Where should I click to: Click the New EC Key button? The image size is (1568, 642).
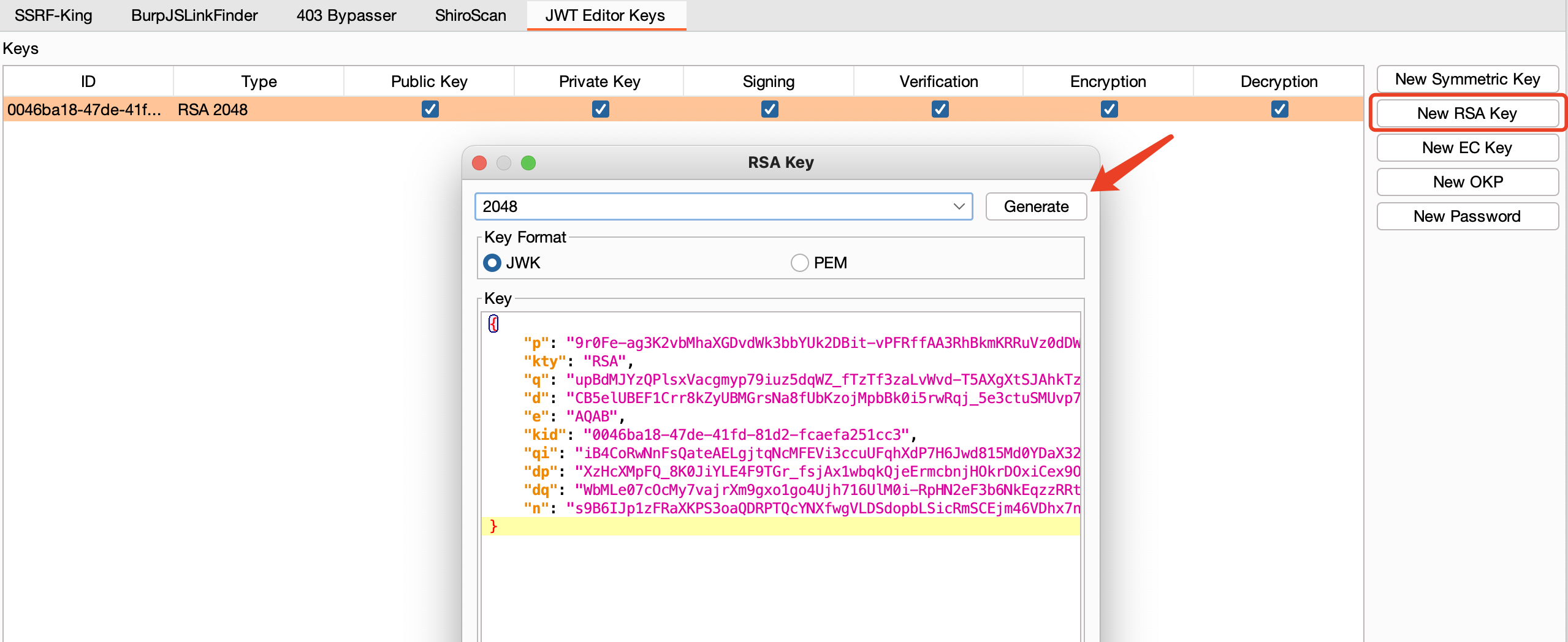tap(1467, 148)
